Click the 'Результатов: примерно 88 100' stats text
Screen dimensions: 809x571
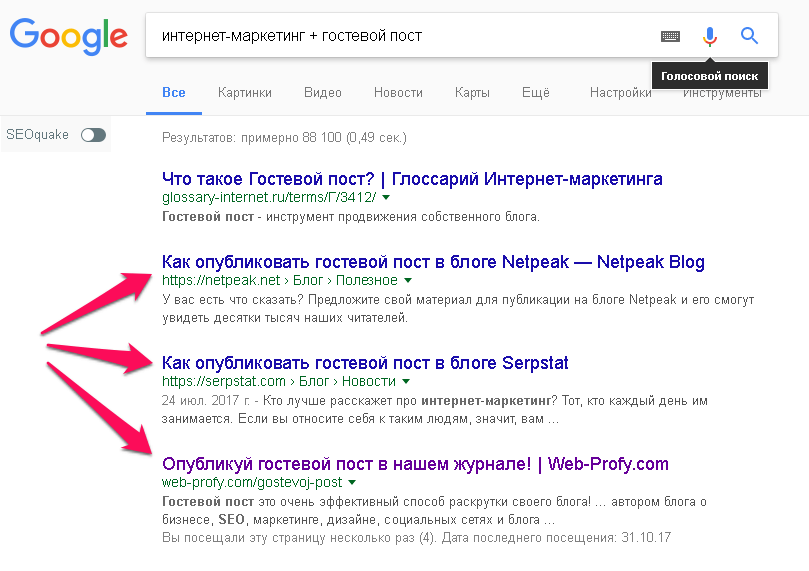pyautogui.click(x=284, y=138)
